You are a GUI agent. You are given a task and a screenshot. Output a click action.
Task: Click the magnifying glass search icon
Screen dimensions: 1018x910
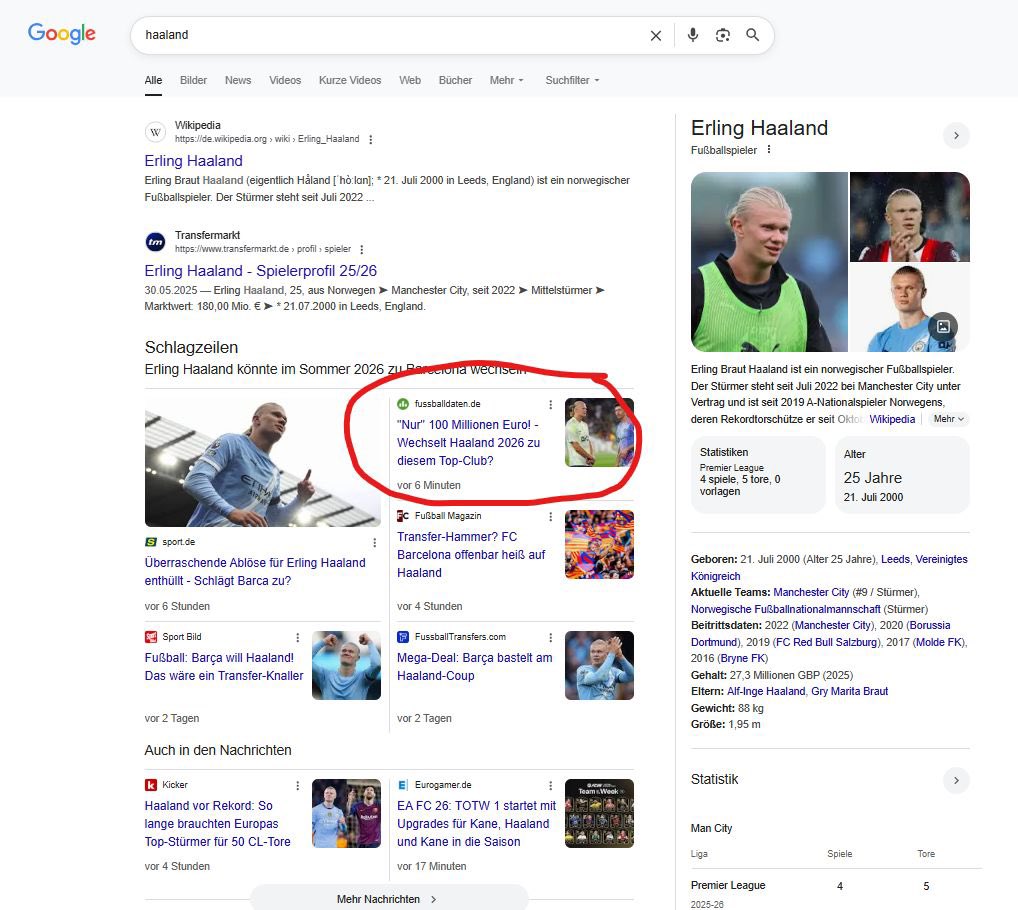tap(752, 35)
